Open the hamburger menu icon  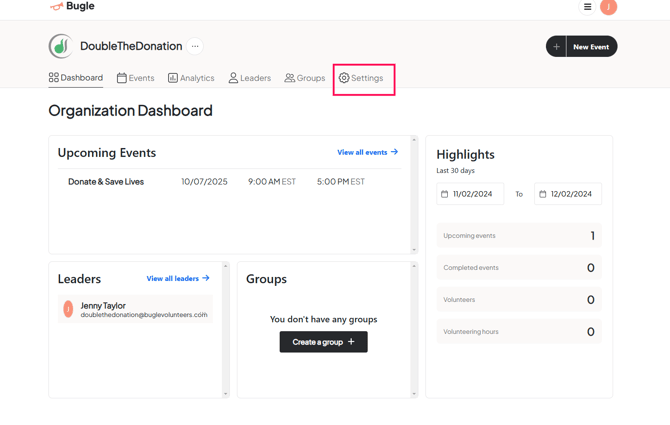[x=587, y=7]
